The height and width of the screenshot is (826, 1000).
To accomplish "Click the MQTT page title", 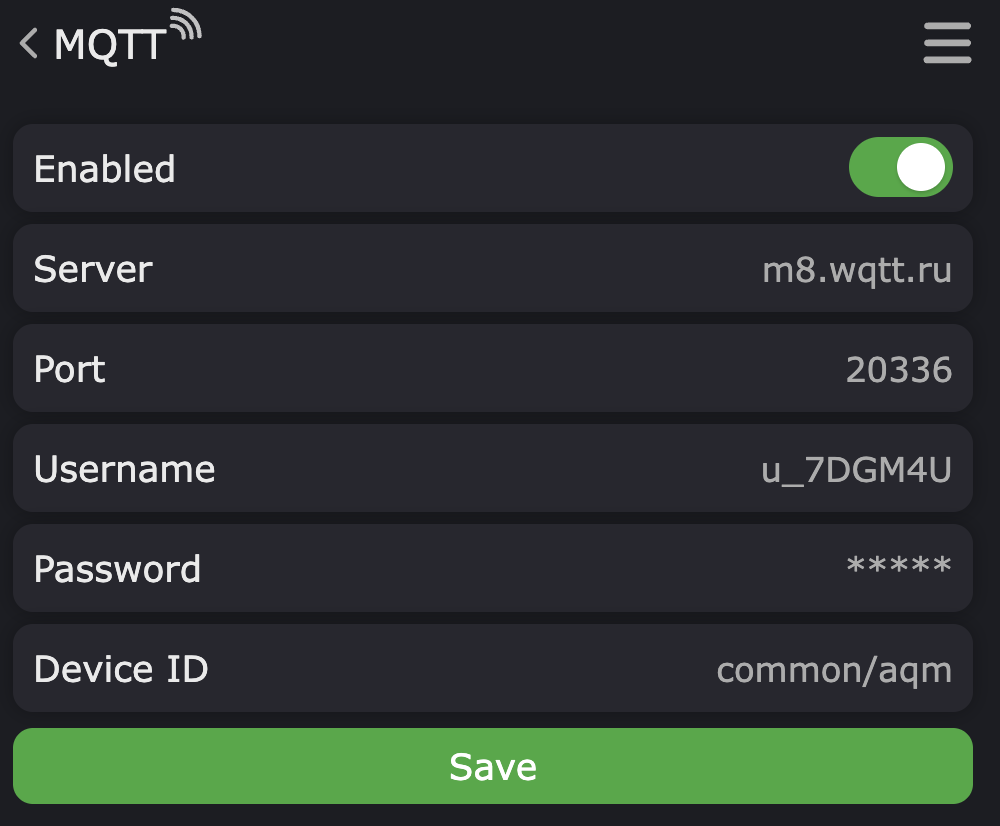I will click(x=109, y=46).
